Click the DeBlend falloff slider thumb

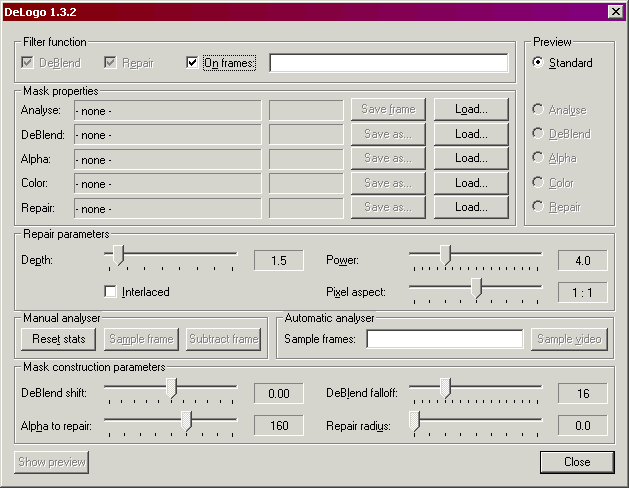click(445, 388)
